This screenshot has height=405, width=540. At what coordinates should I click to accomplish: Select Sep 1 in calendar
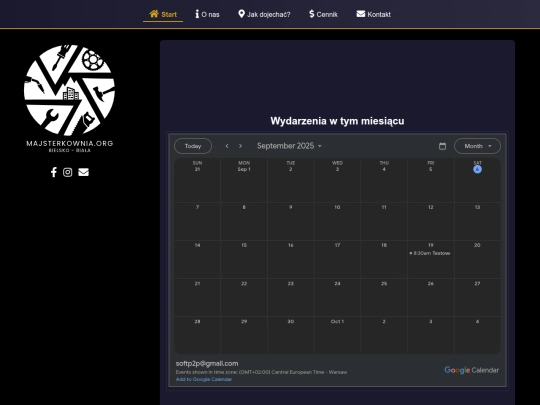point(244,169)
